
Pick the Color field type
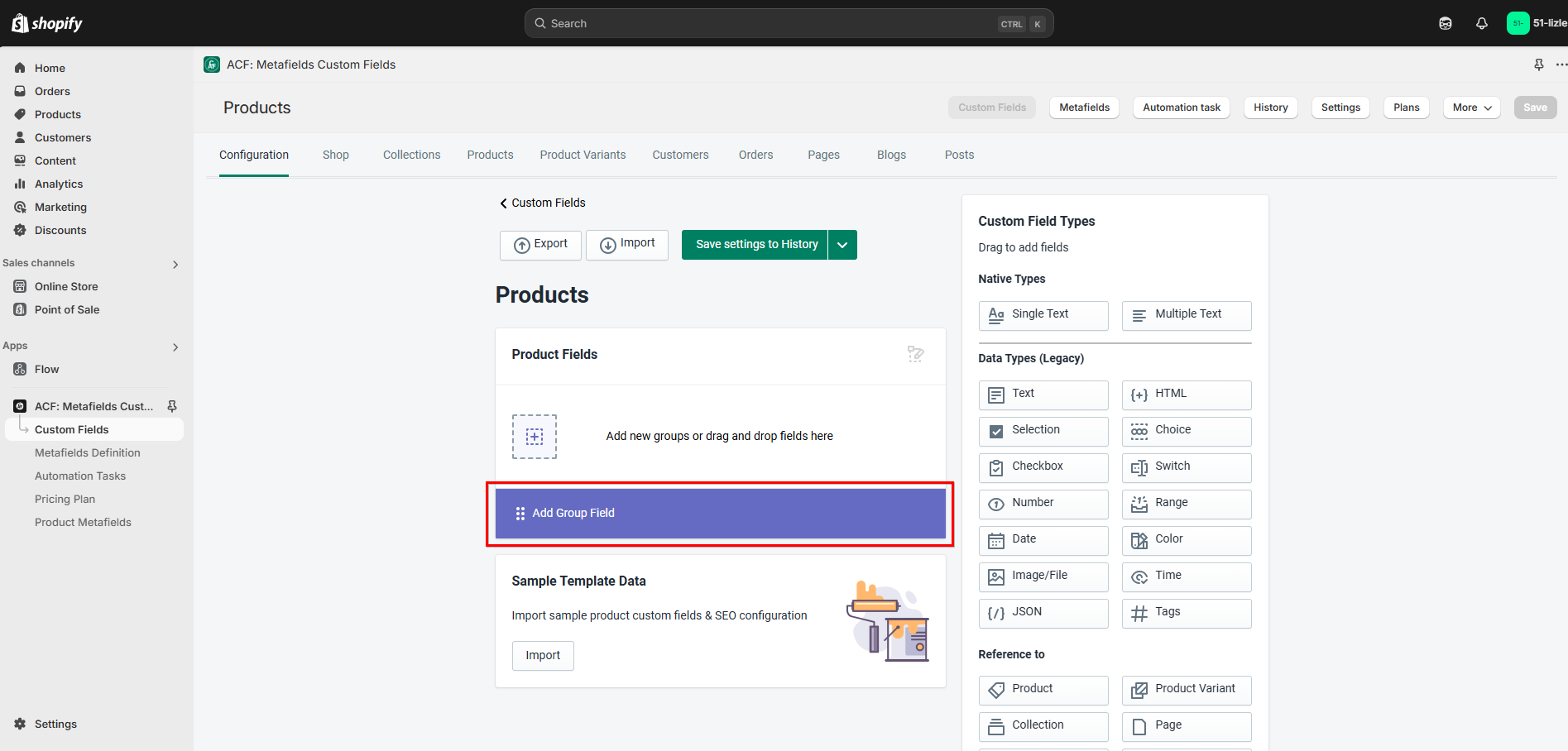pos(1187,540)
